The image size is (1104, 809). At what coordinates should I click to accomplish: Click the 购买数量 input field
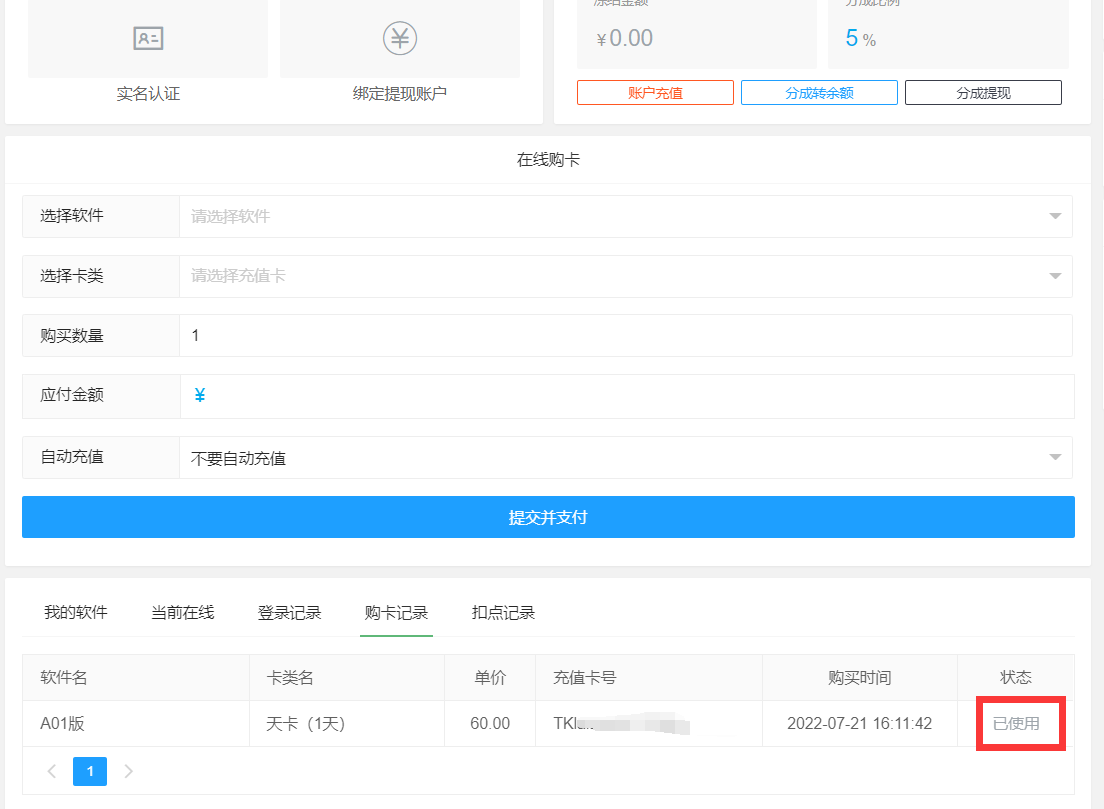coord(625,336)
